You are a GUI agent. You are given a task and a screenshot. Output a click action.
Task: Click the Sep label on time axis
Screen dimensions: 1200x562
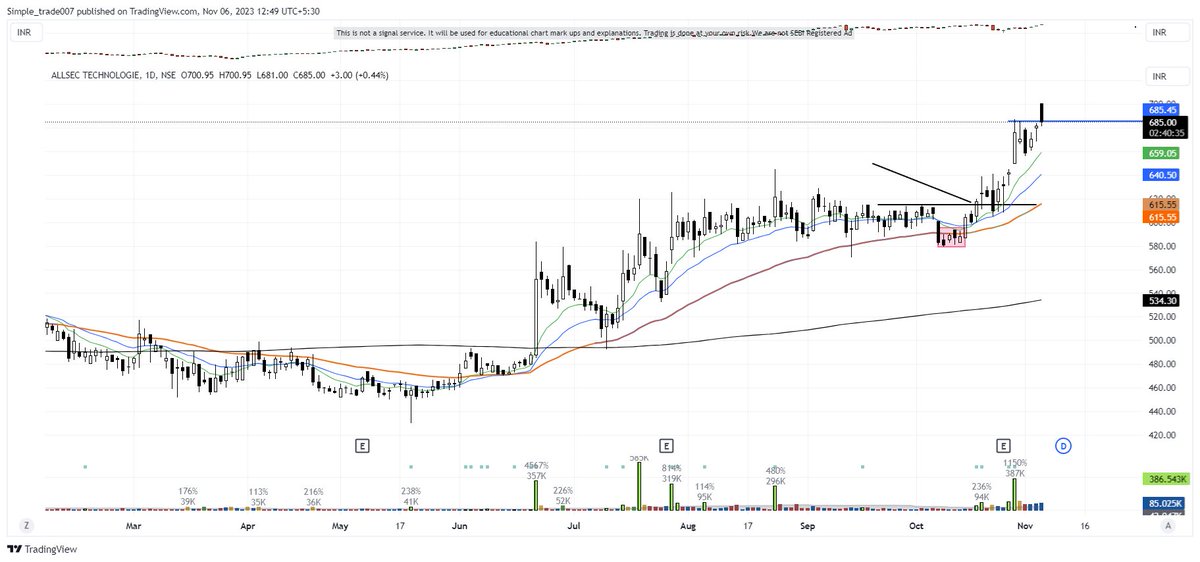point(809,524)
